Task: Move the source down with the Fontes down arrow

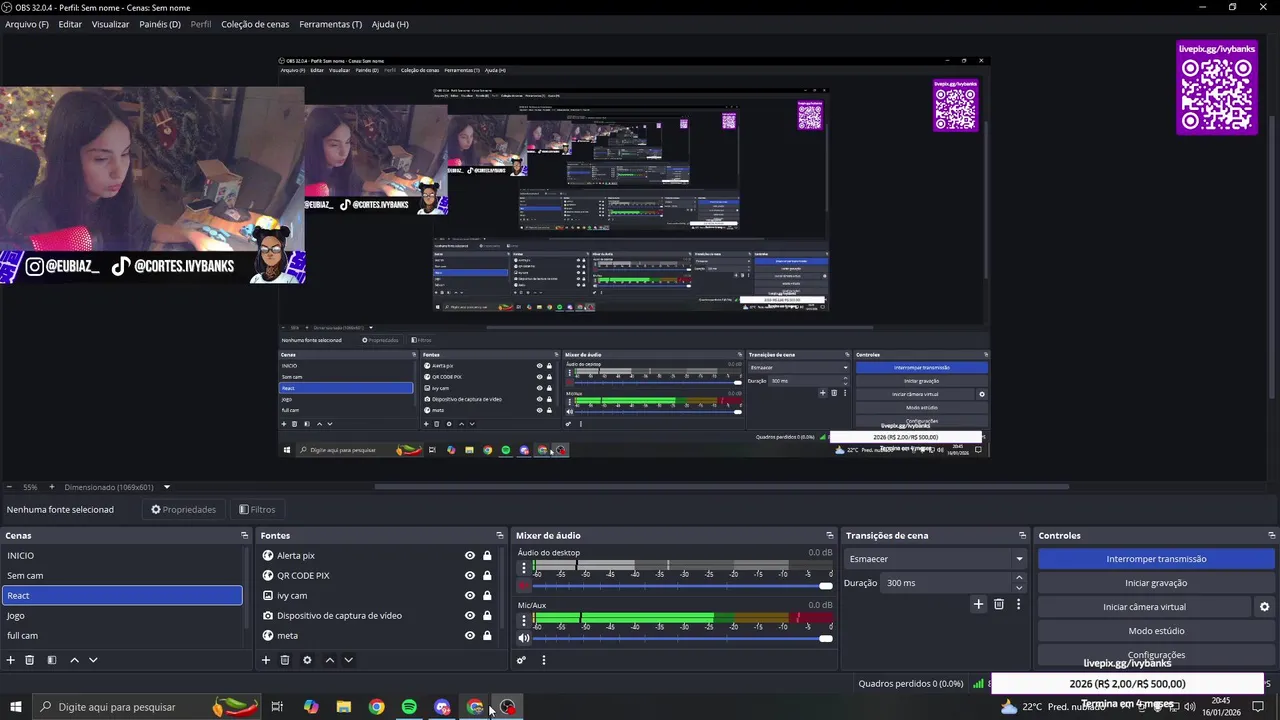Action: (x=348, y=660)
